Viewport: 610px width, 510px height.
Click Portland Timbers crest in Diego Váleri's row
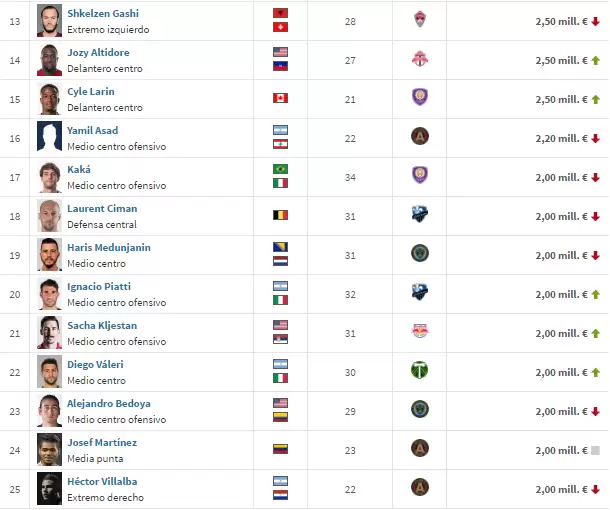point(420,371)
